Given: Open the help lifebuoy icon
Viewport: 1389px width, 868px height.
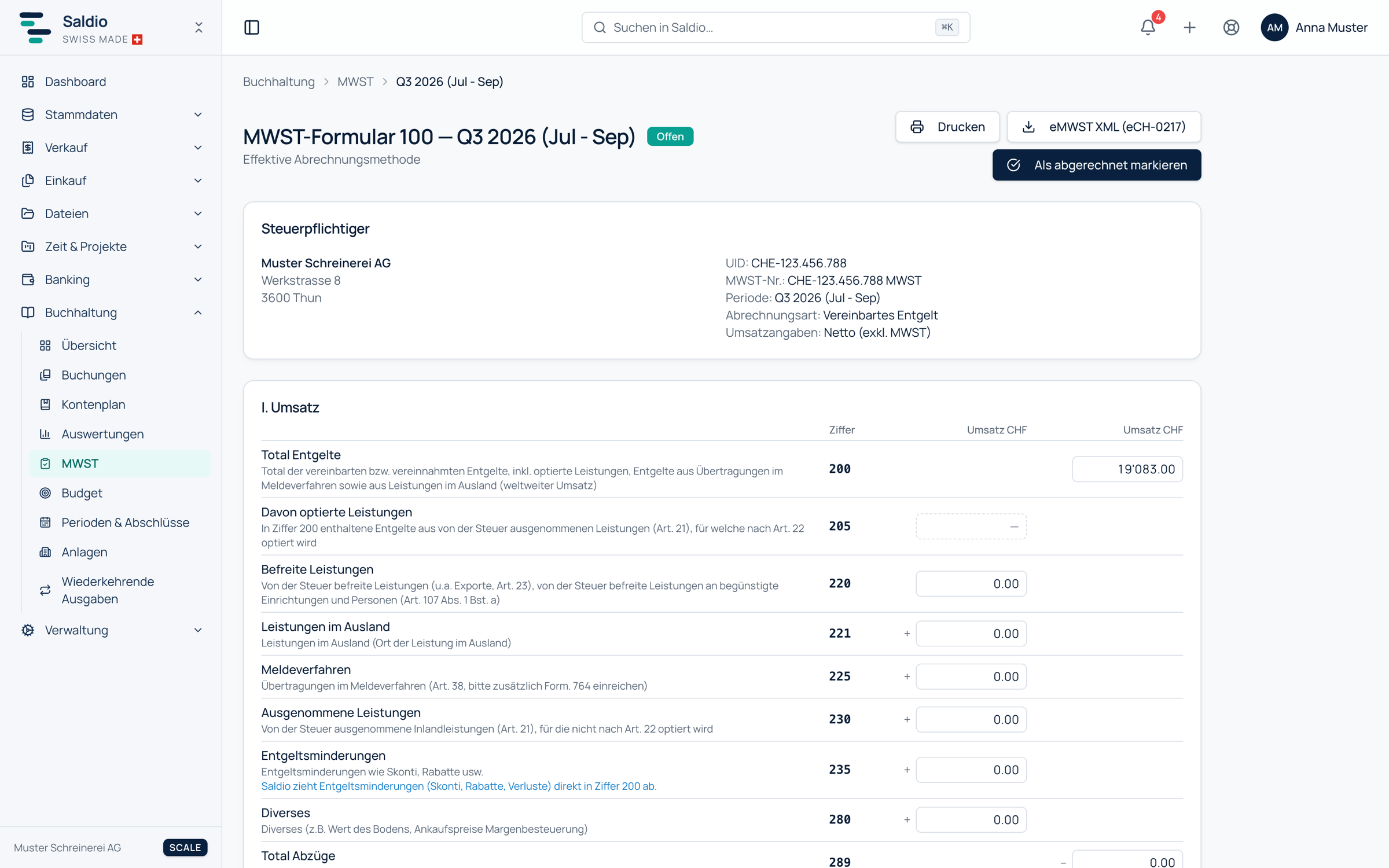Looking at the screenshot, I should pyautogui.click(x=1231, y=27).
